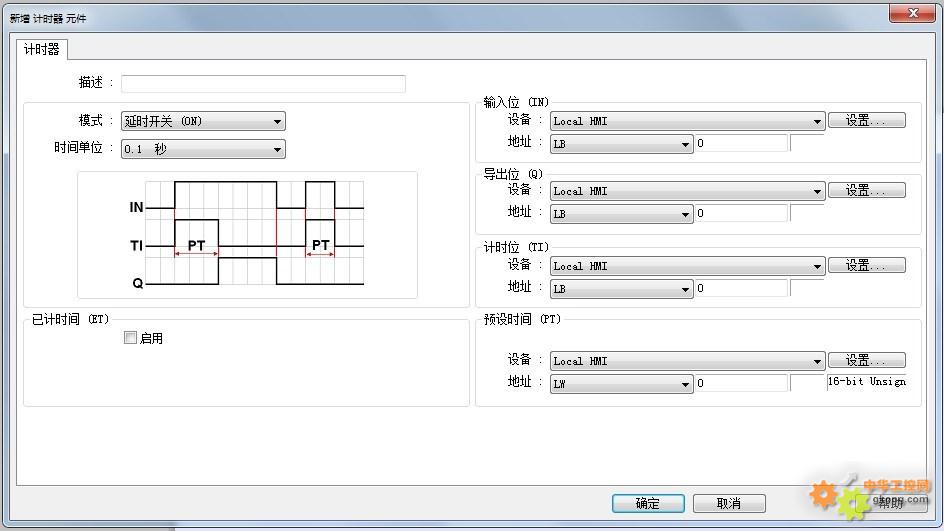Image resolution: width=944 pixels, height=531 pixels.
Task: Select the 输入位 (IN) address type LB dropdown
Action: [x=621, y=144]
